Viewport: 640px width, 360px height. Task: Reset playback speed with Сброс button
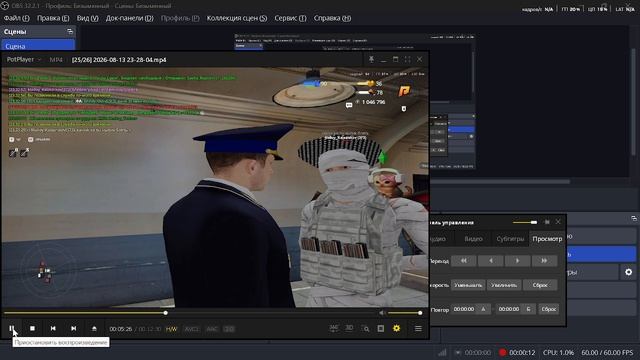[540, 285]
